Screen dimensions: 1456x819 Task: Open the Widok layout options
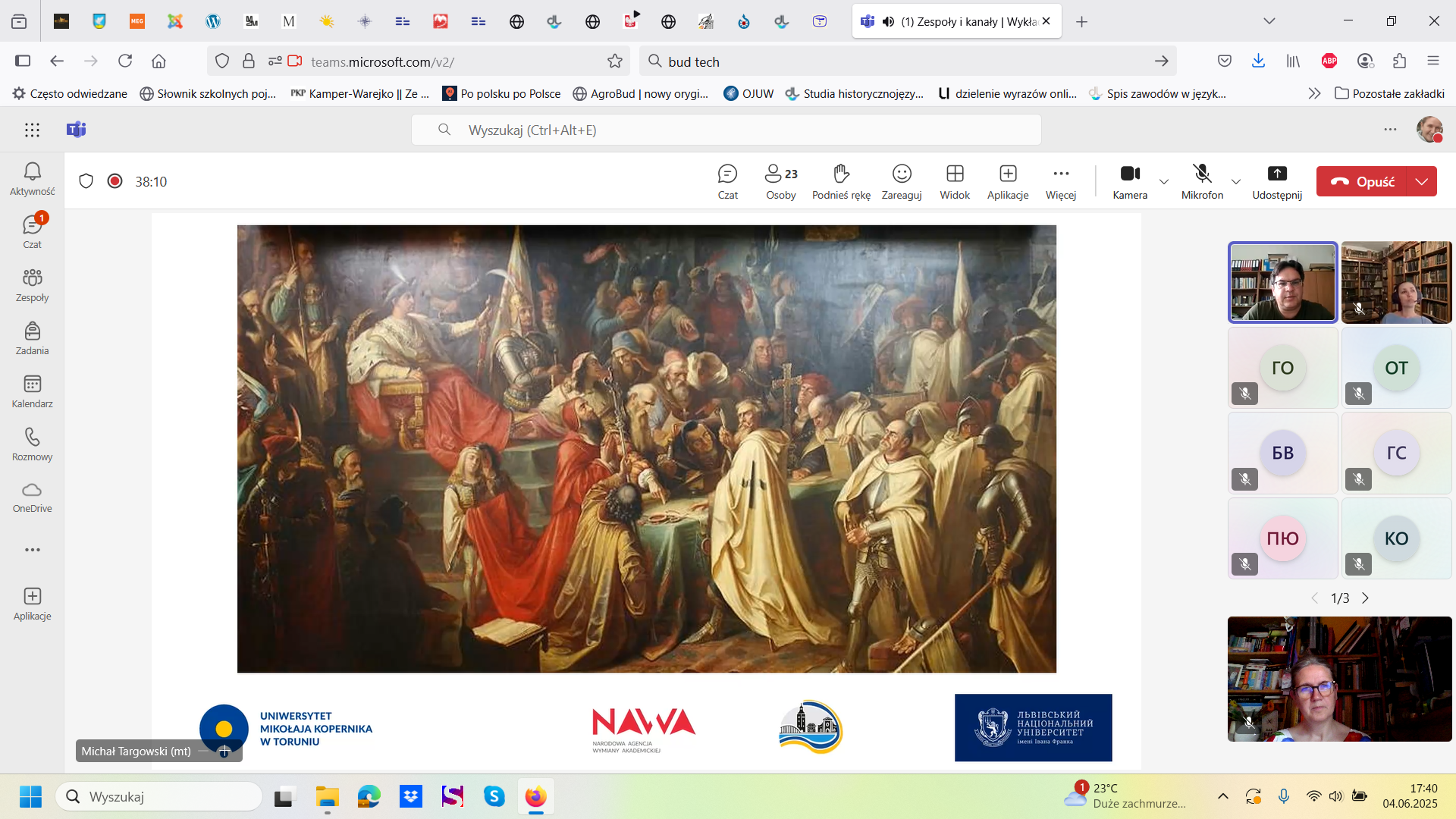(x=955, y=182)
